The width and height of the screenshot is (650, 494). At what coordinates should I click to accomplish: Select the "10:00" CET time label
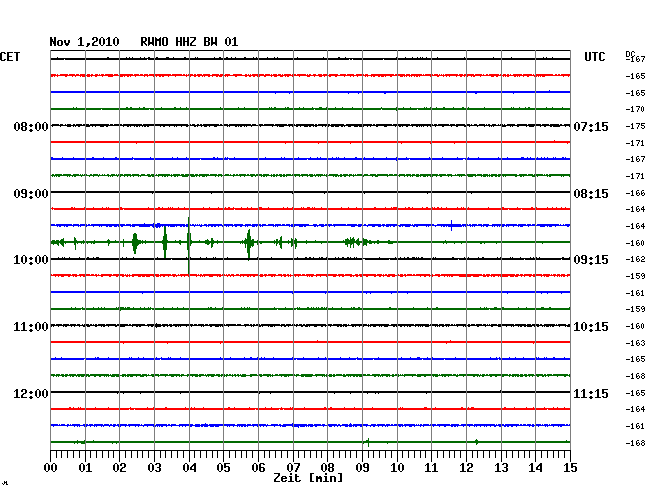pos(31,260)
